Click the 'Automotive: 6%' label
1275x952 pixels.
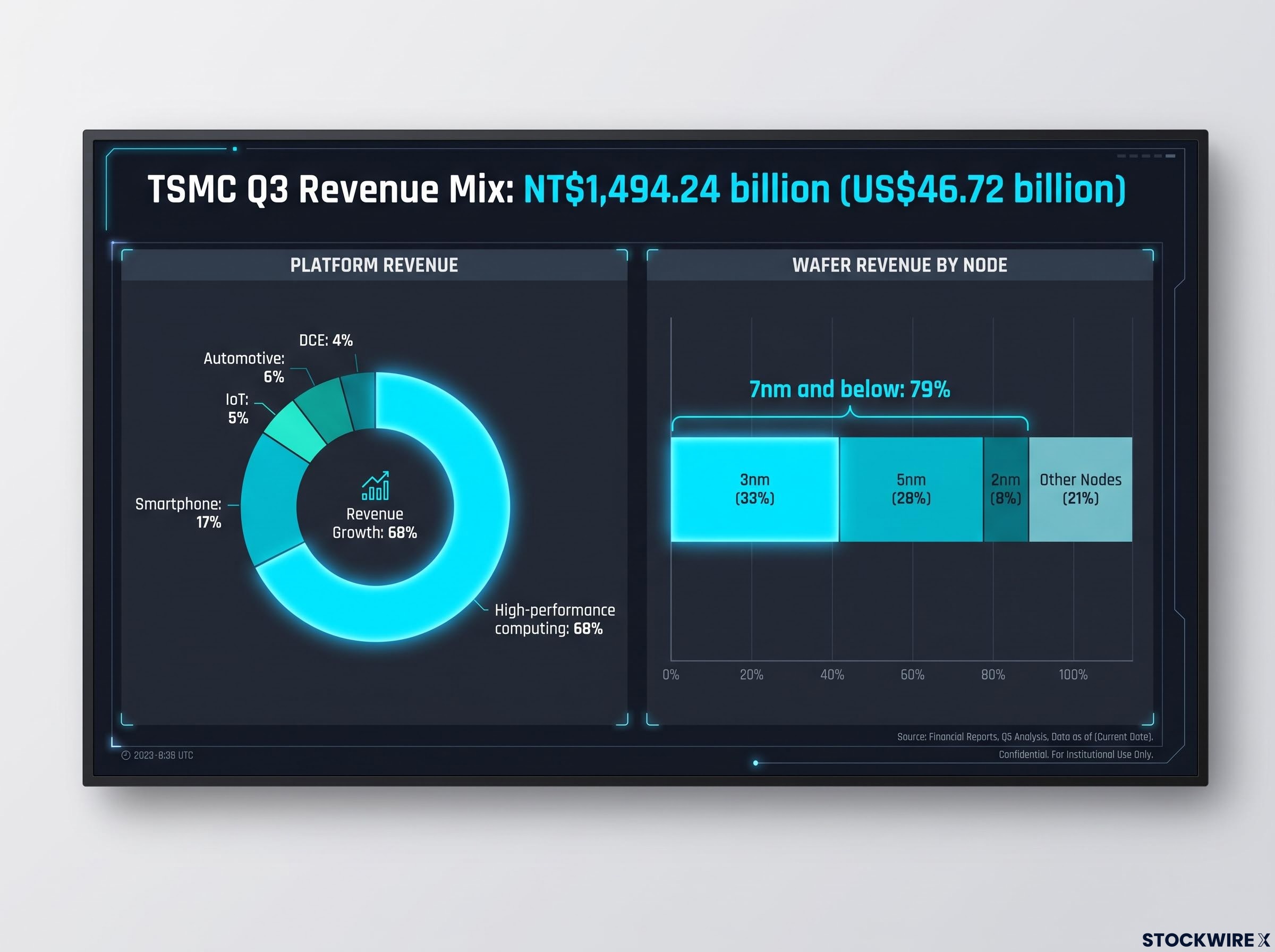click(244, 368)
